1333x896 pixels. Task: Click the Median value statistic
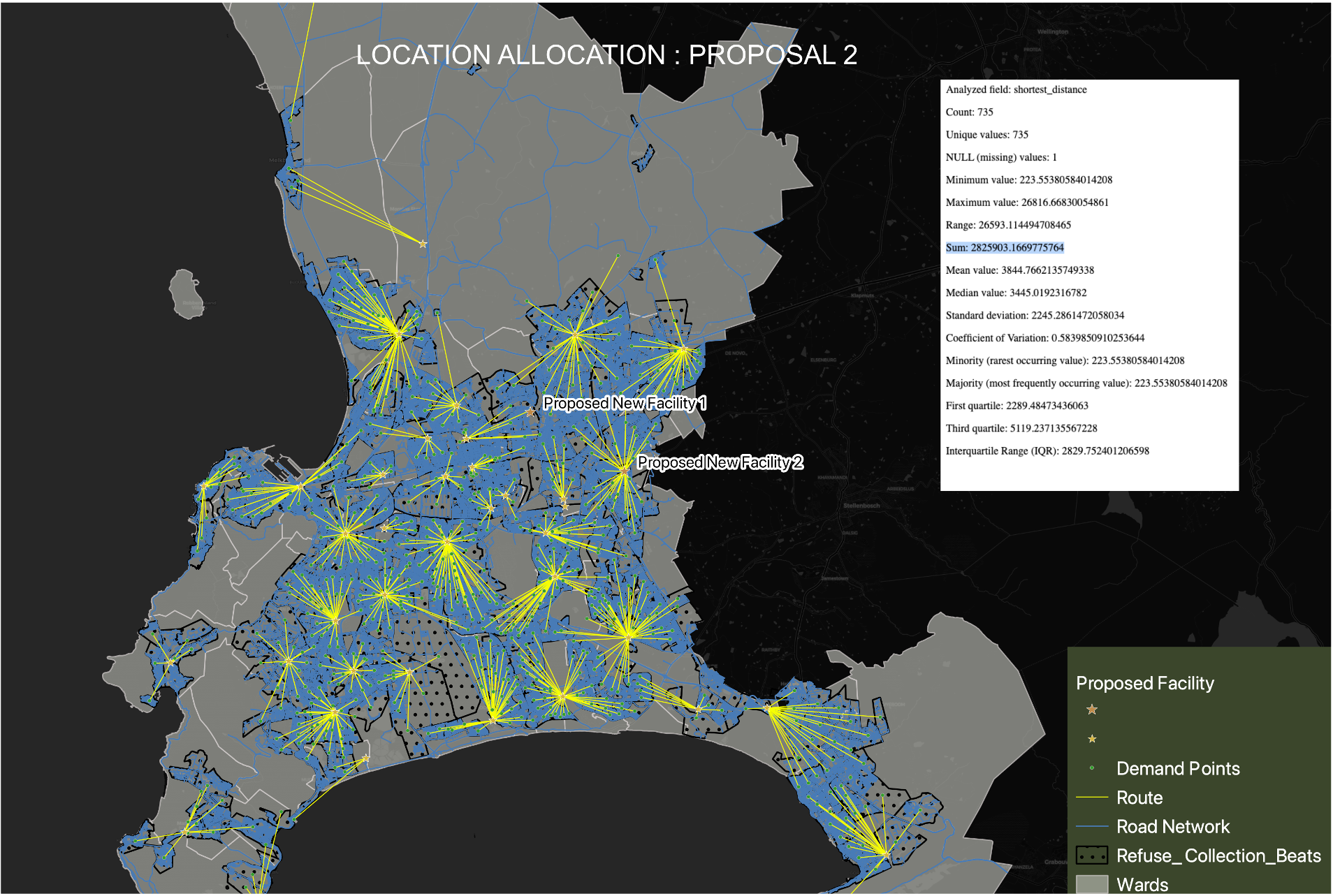pos(1016,293)
